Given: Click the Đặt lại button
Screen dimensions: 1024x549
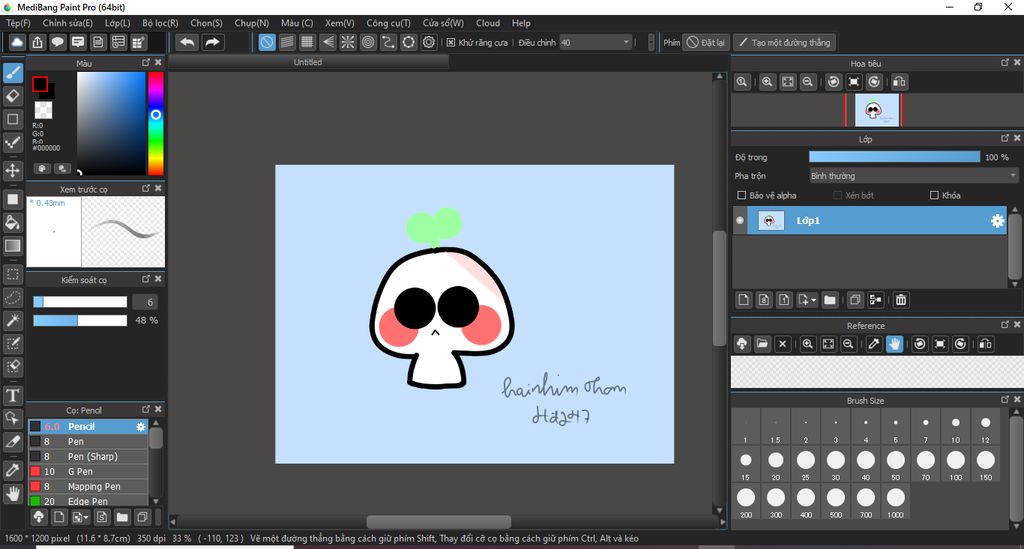Looking at the screenshot, I should pos(706,42).
